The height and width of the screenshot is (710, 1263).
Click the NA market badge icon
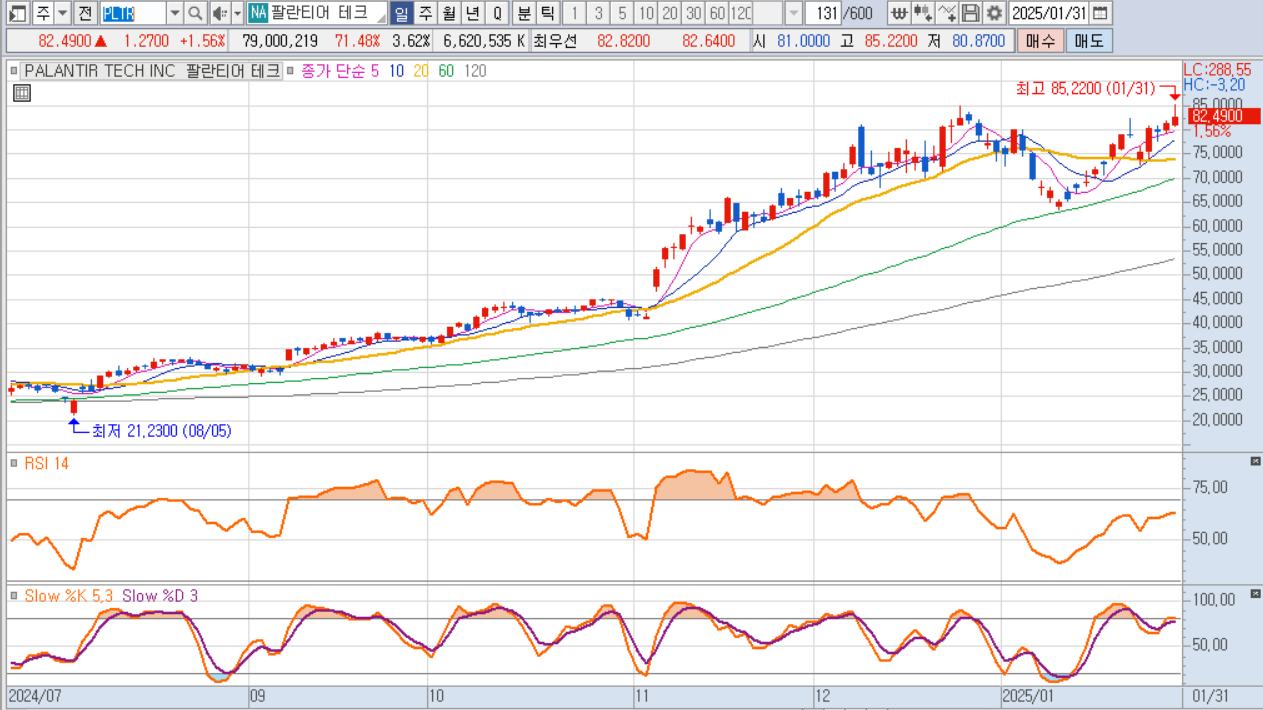[x=258, y=13]
